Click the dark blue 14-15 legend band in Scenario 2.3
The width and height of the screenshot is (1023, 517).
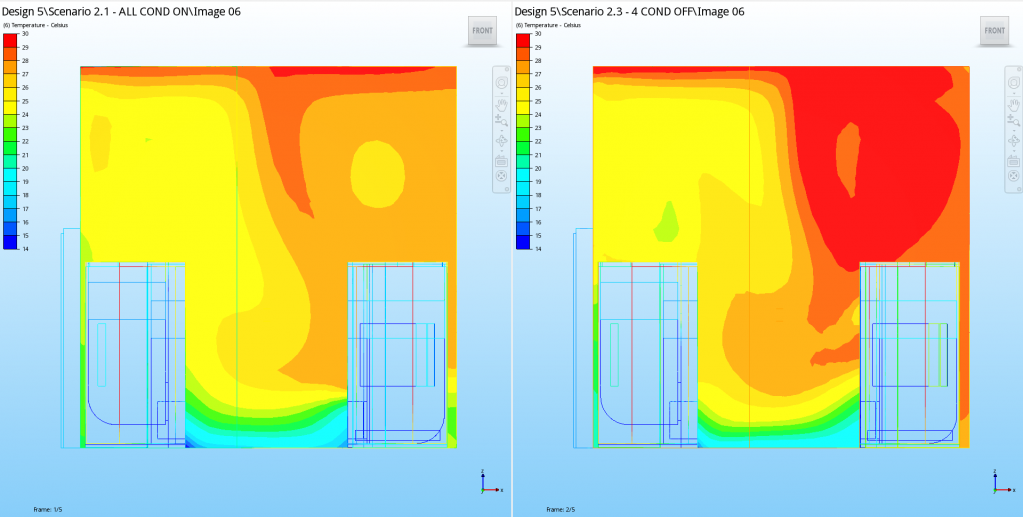523,242
